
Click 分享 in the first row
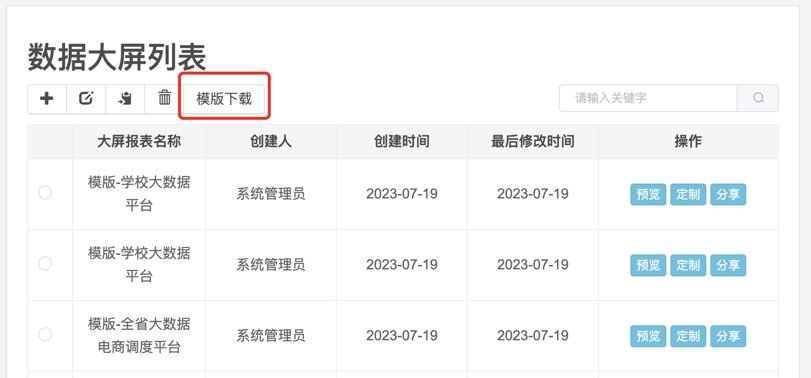tap(728, 194)
